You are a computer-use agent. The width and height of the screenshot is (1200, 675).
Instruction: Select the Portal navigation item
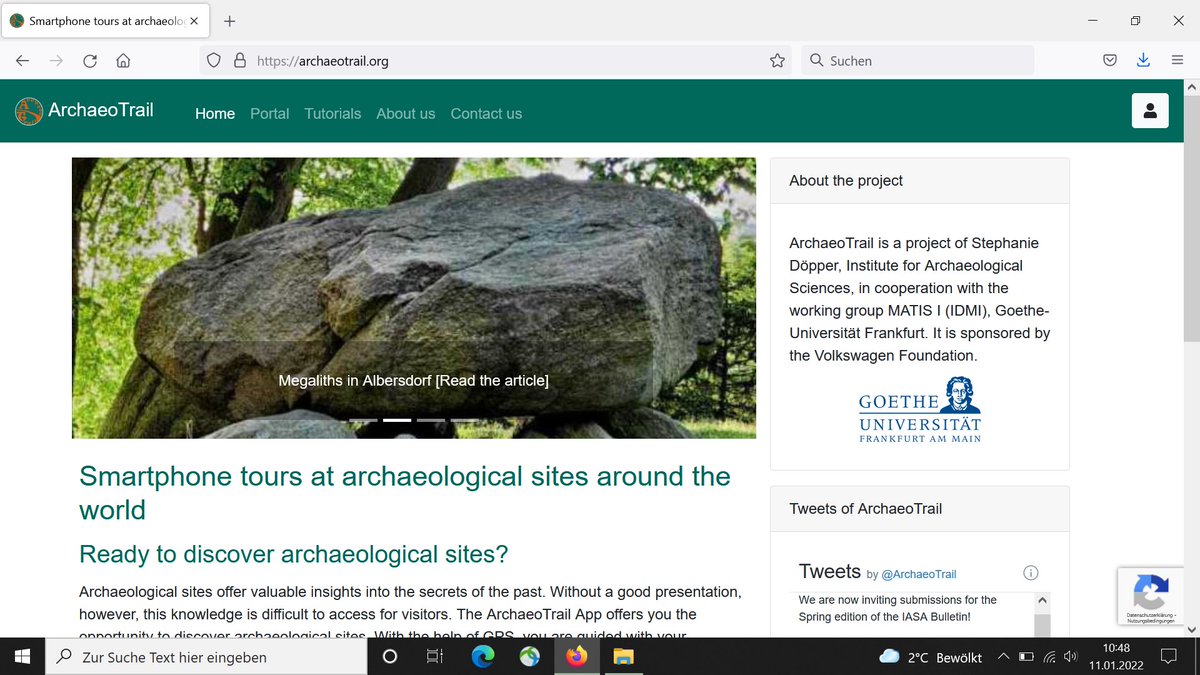click(269, 113)
